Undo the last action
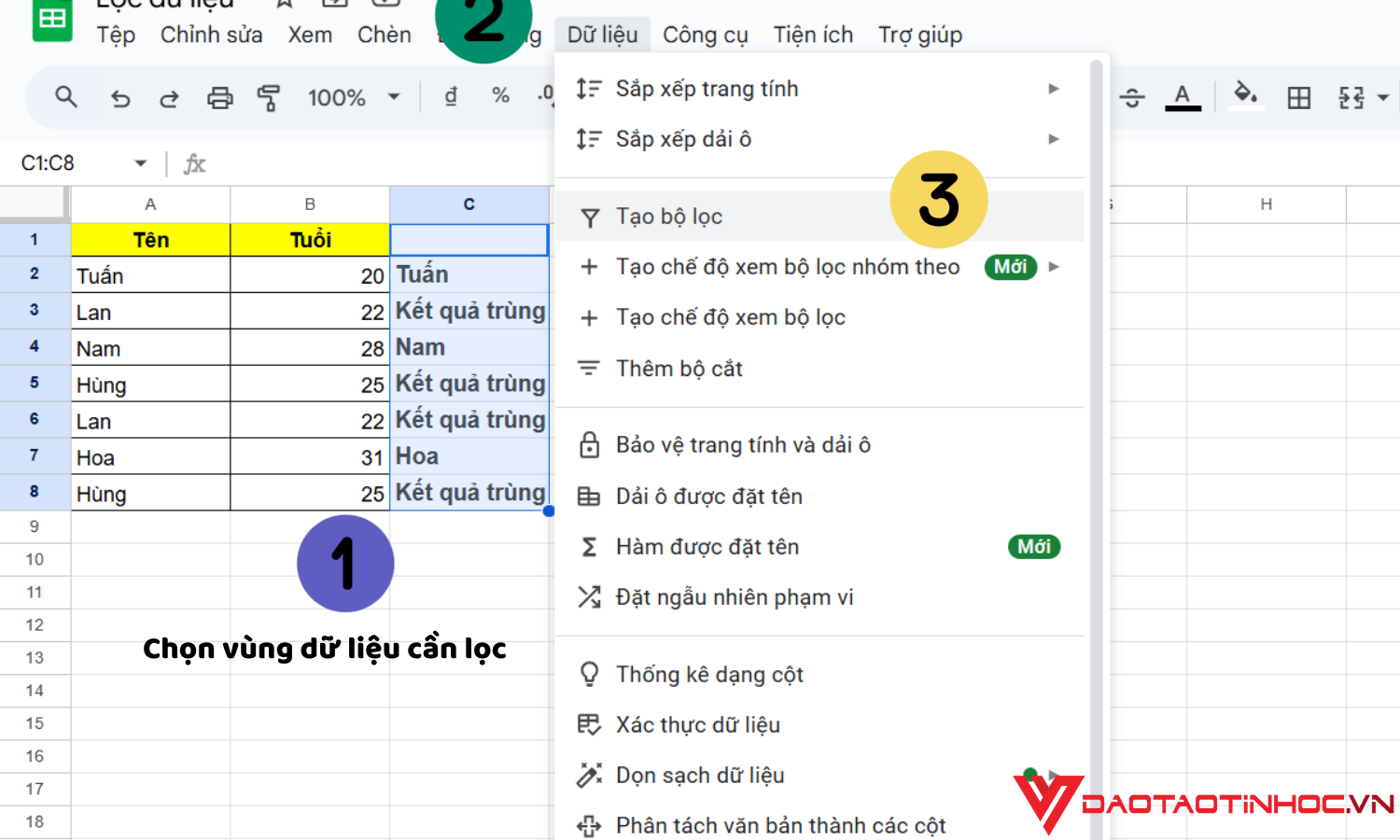Viewport: 1400px width, 840px height. (119, 96)
